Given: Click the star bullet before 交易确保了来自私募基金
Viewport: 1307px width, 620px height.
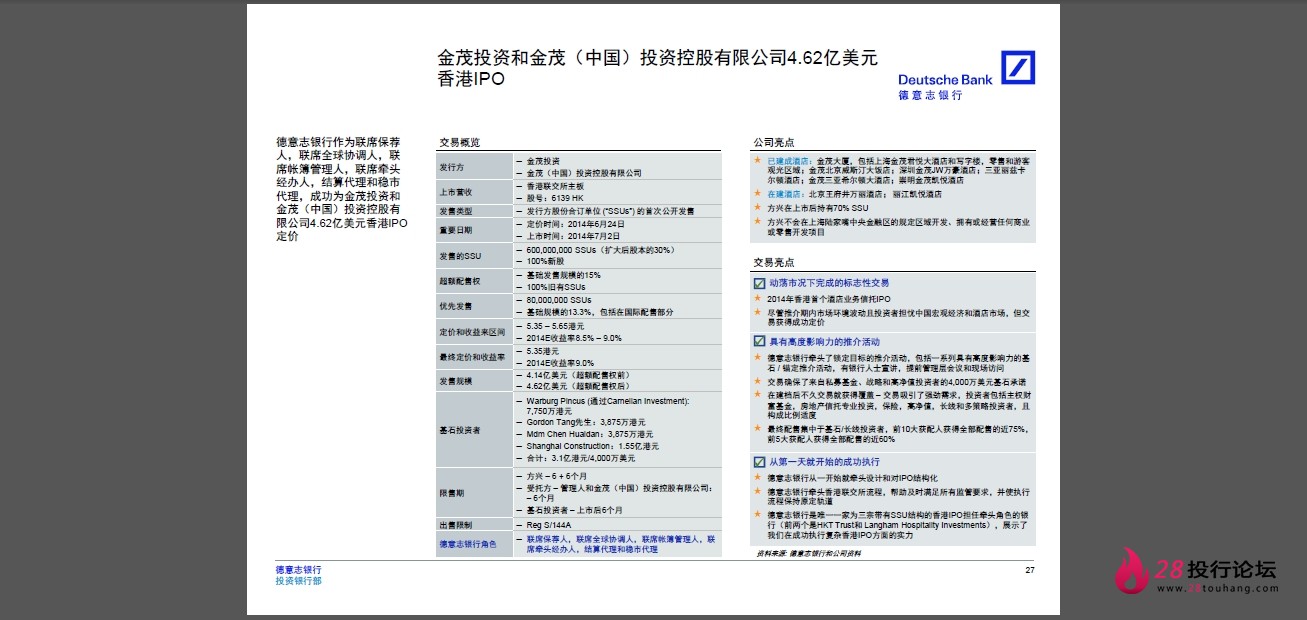Looking at the screenshot, I should click(x=758, y=382).
